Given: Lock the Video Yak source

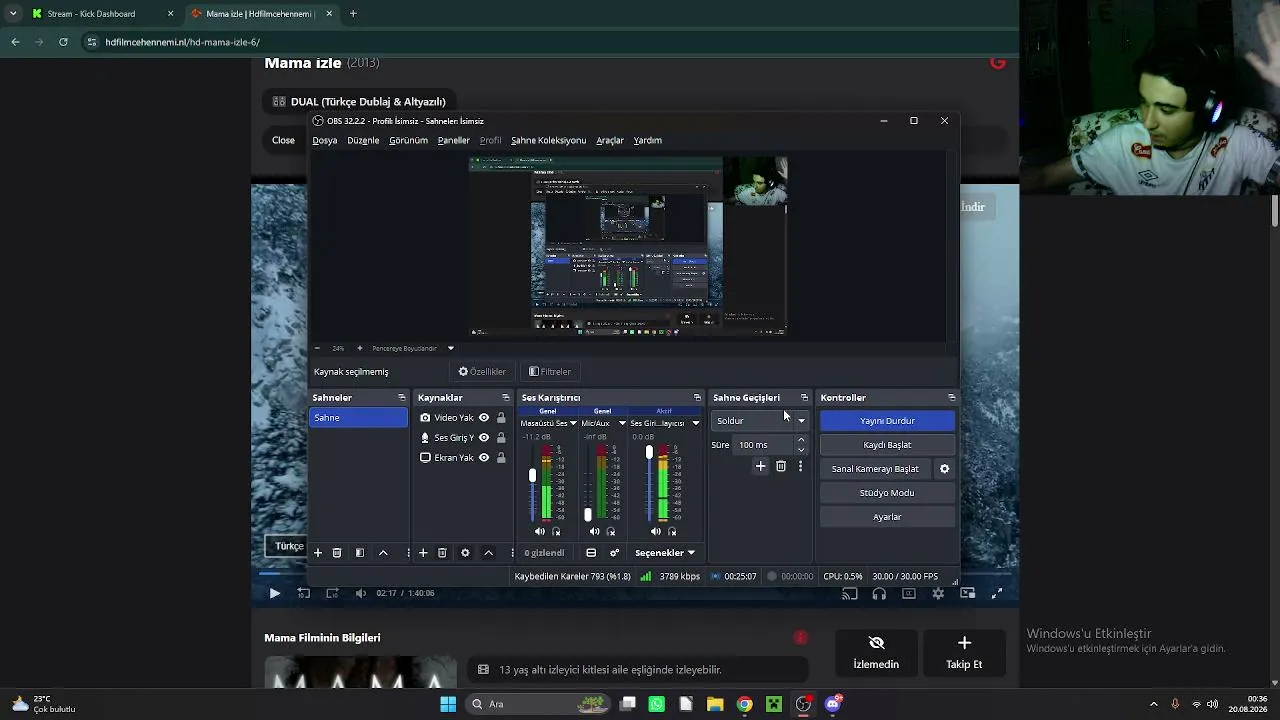Looking at the screenshot, I should 501,418.
